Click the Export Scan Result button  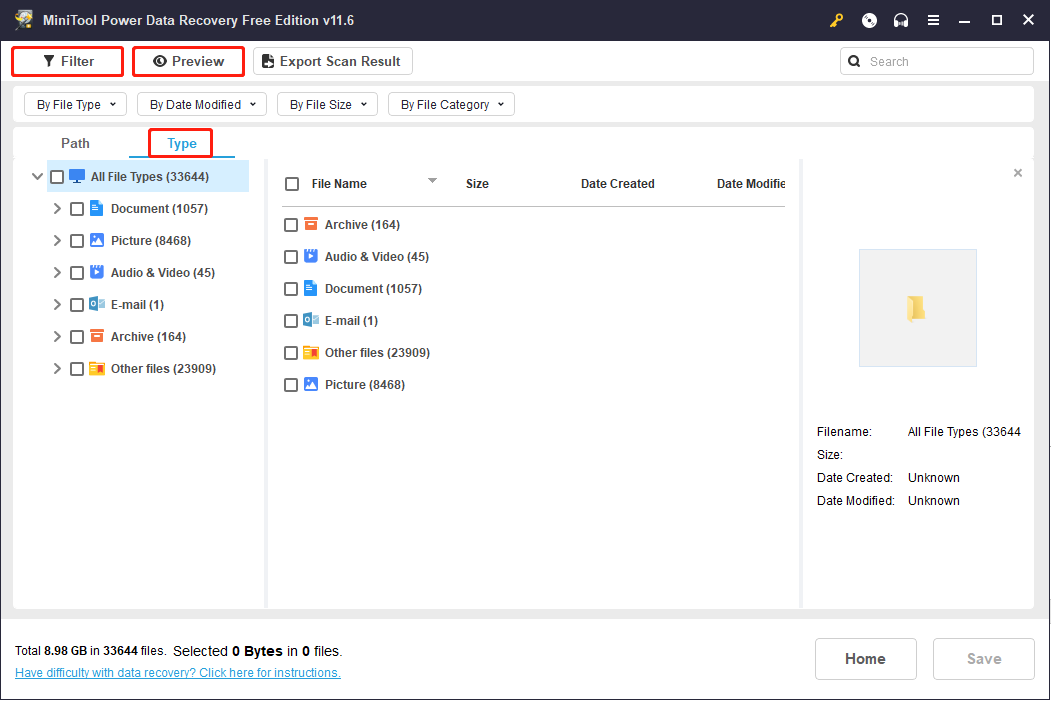332,61
